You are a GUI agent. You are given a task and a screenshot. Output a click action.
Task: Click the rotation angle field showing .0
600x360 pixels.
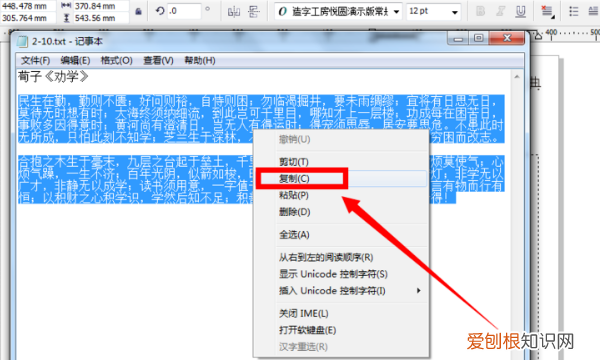(x=184, y=11)
